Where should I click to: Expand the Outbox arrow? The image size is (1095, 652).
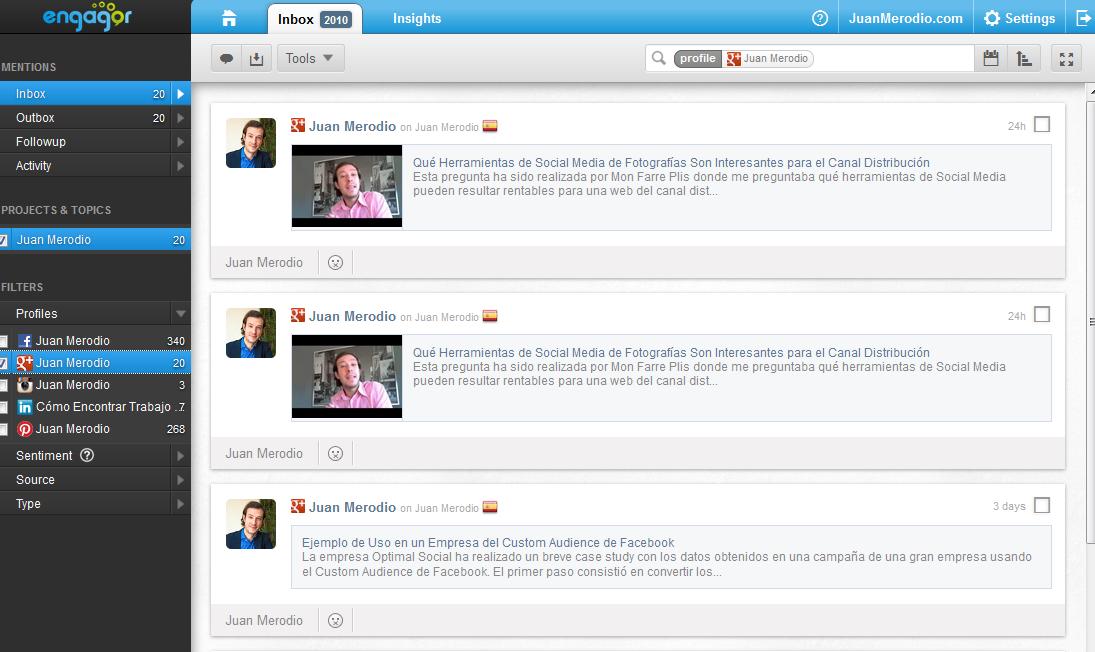180,118
